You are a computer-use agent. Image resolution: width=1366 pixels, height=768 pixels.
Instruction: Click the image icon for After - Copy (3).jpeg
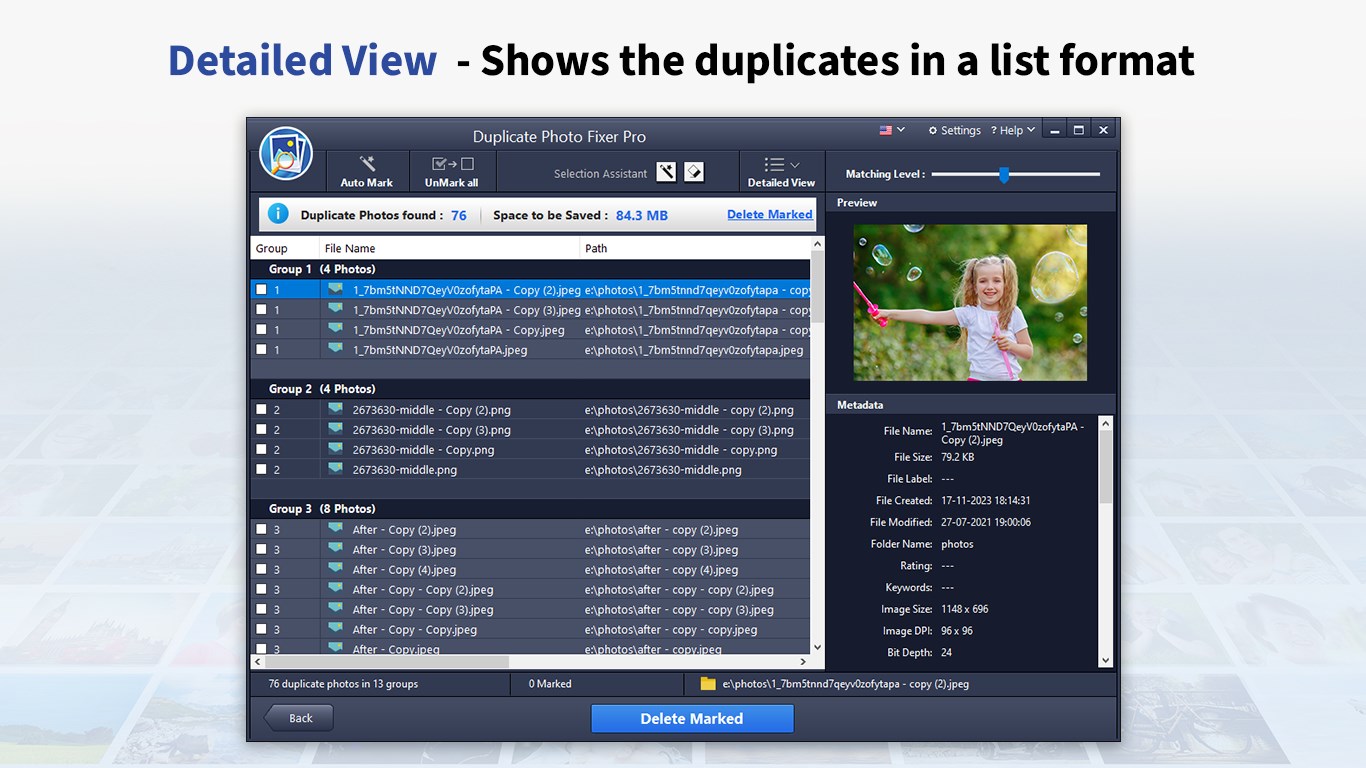[x=335, y=549]
